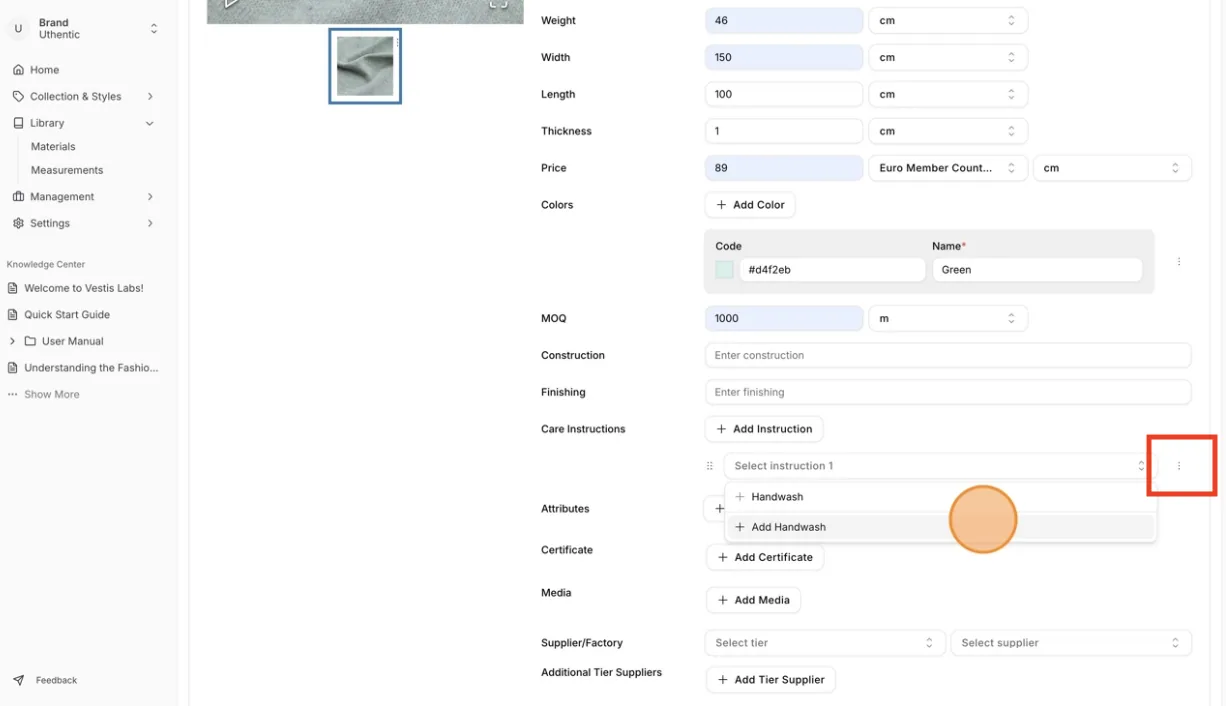Click the Feedback paper plane icon
1226x706 pixels.
point(18,680)
